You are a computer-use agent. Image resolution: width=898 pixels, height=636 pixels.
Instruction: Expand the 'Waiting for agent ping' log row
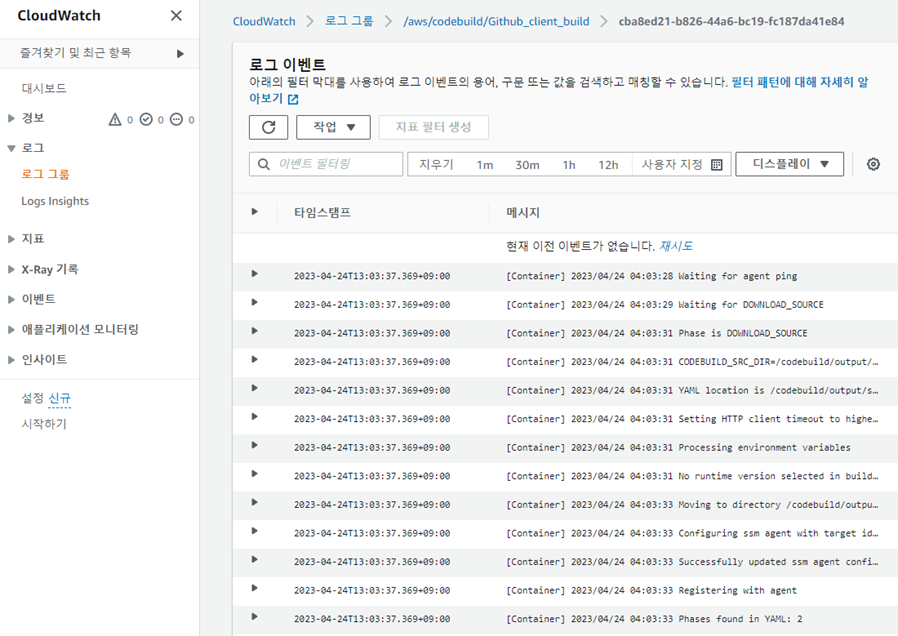(255, 274)
